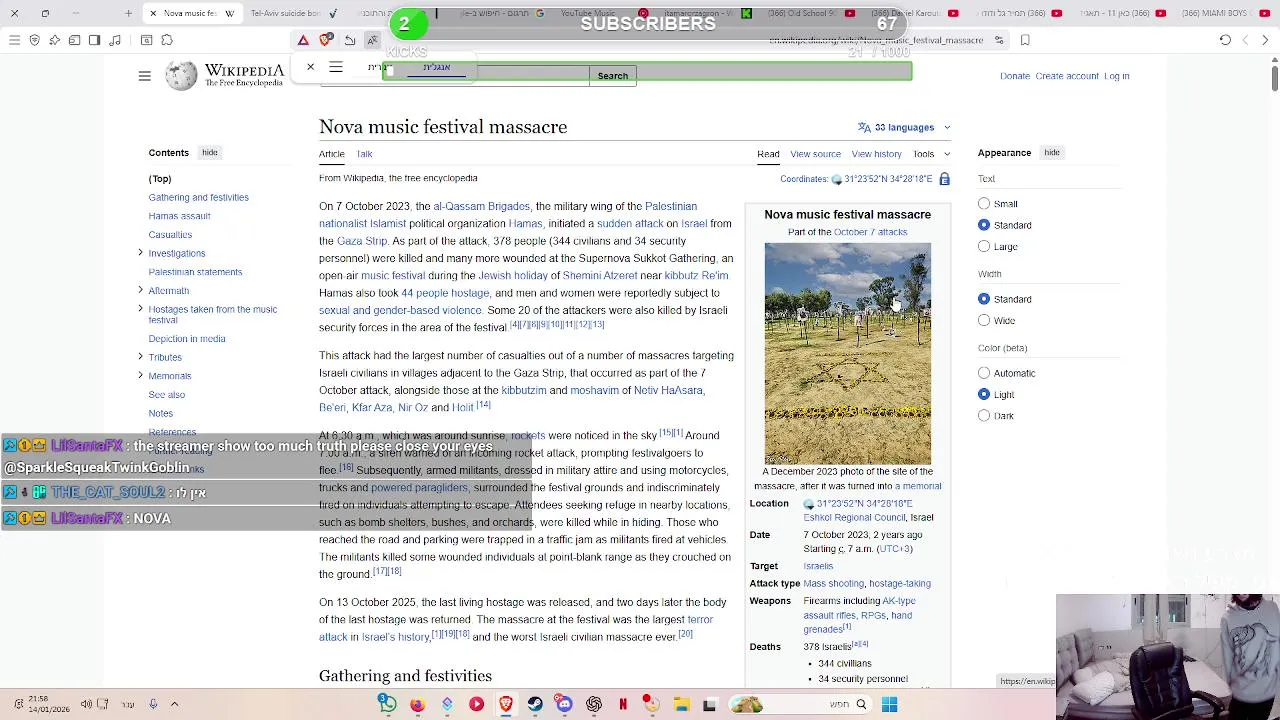Viewport: 1280px width, 720px height.
Task: Open Discord from the taskbar
Action: pyautogui.click(x=564, y=704)
